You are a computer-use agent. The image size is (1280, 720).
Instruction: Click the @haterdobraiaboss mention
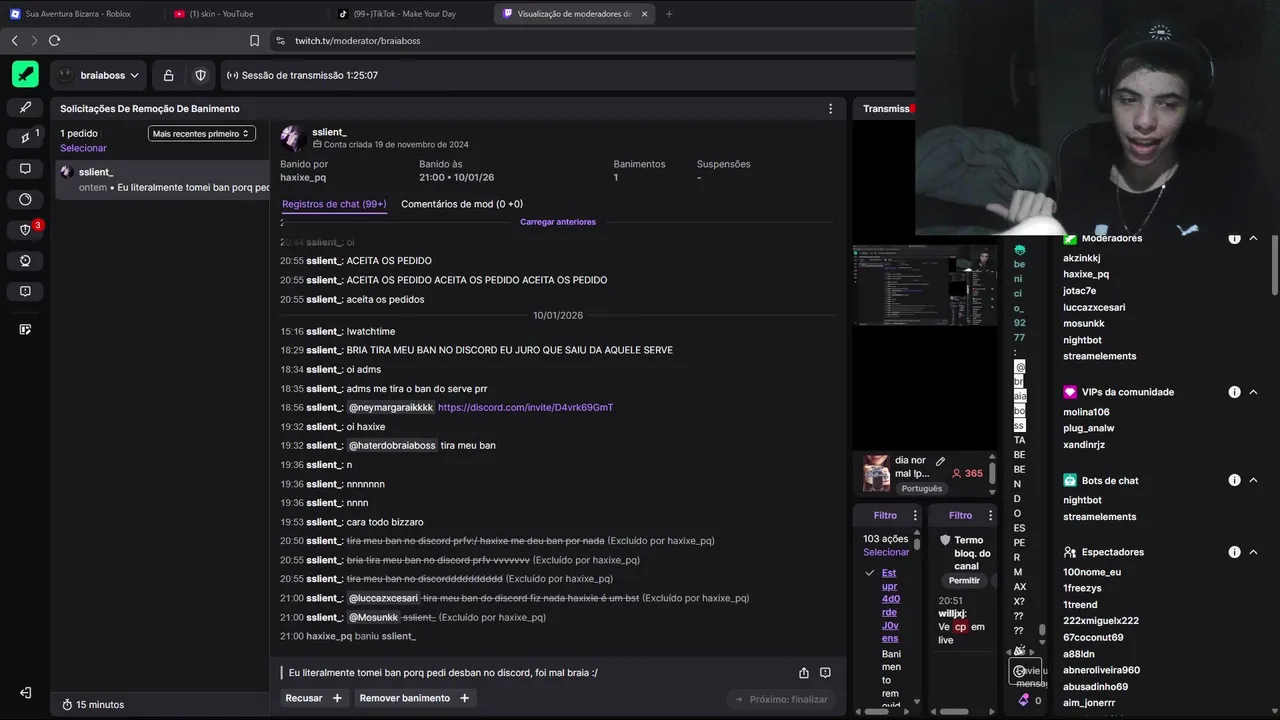(392, 445)
